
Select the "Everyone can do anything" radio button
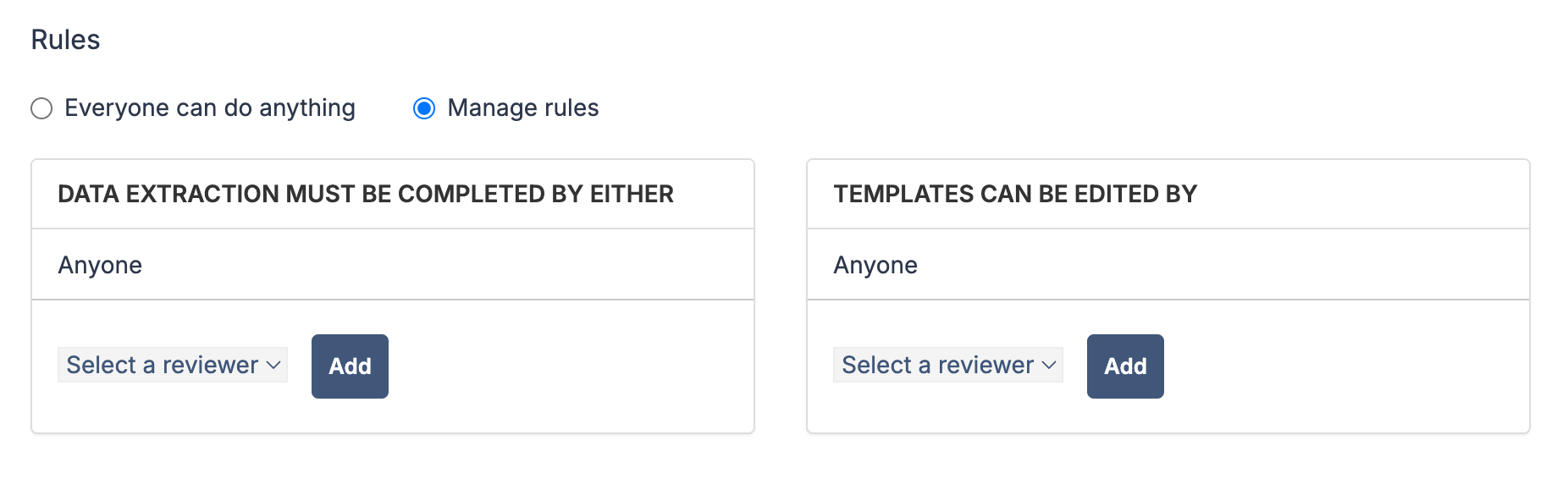(41, 108)
